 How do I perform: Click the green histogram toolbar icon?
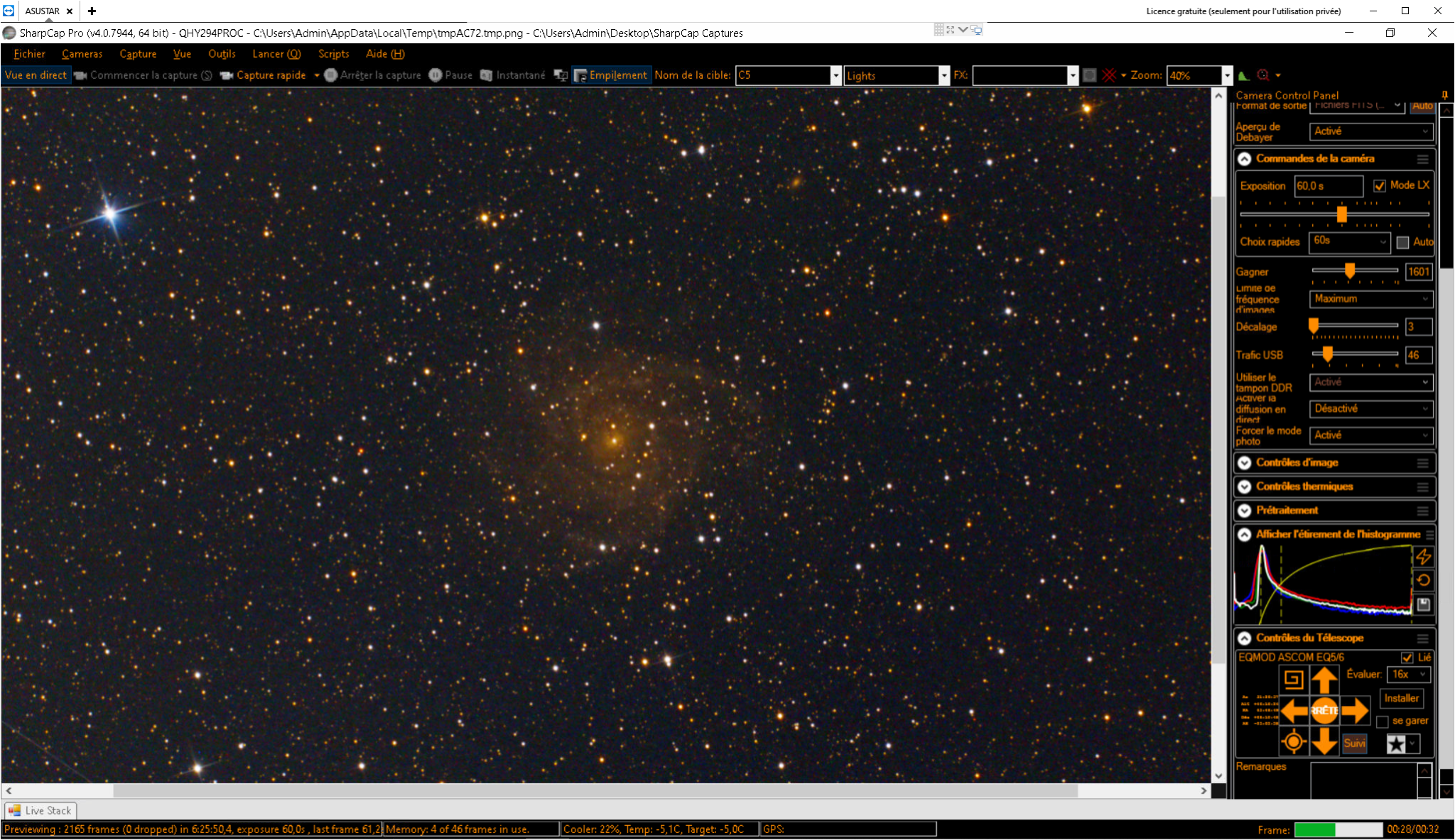pos(1243,75)
